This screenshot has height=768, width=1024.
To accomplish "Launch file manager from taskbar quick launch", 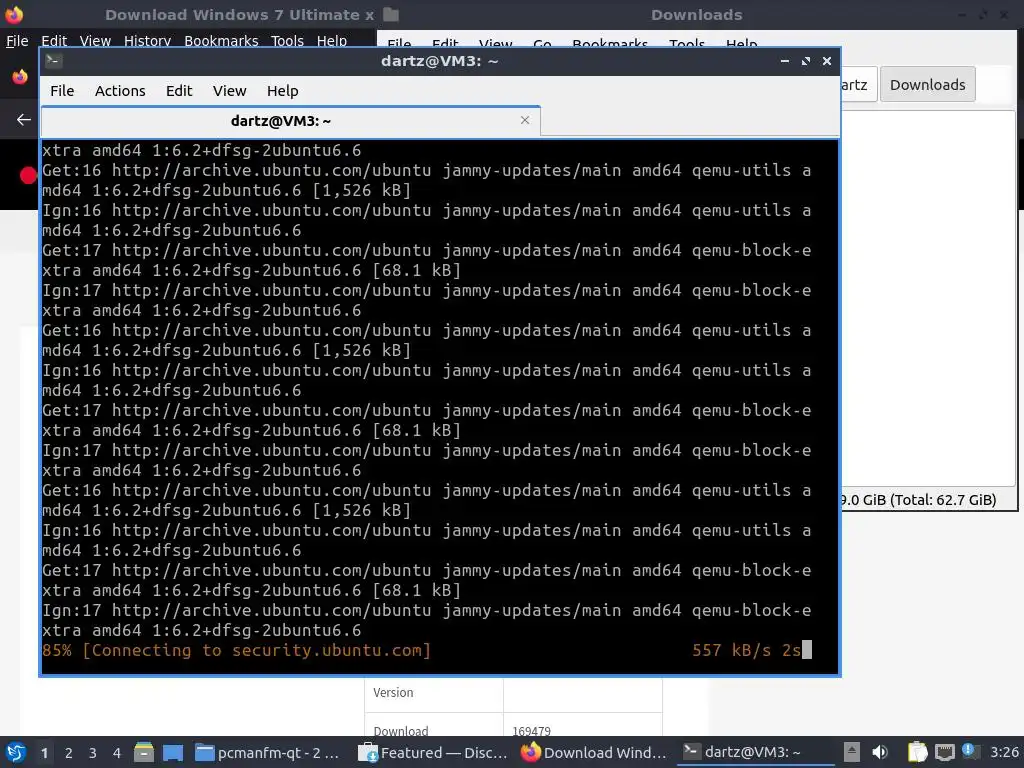I will [x=144, y=753].
